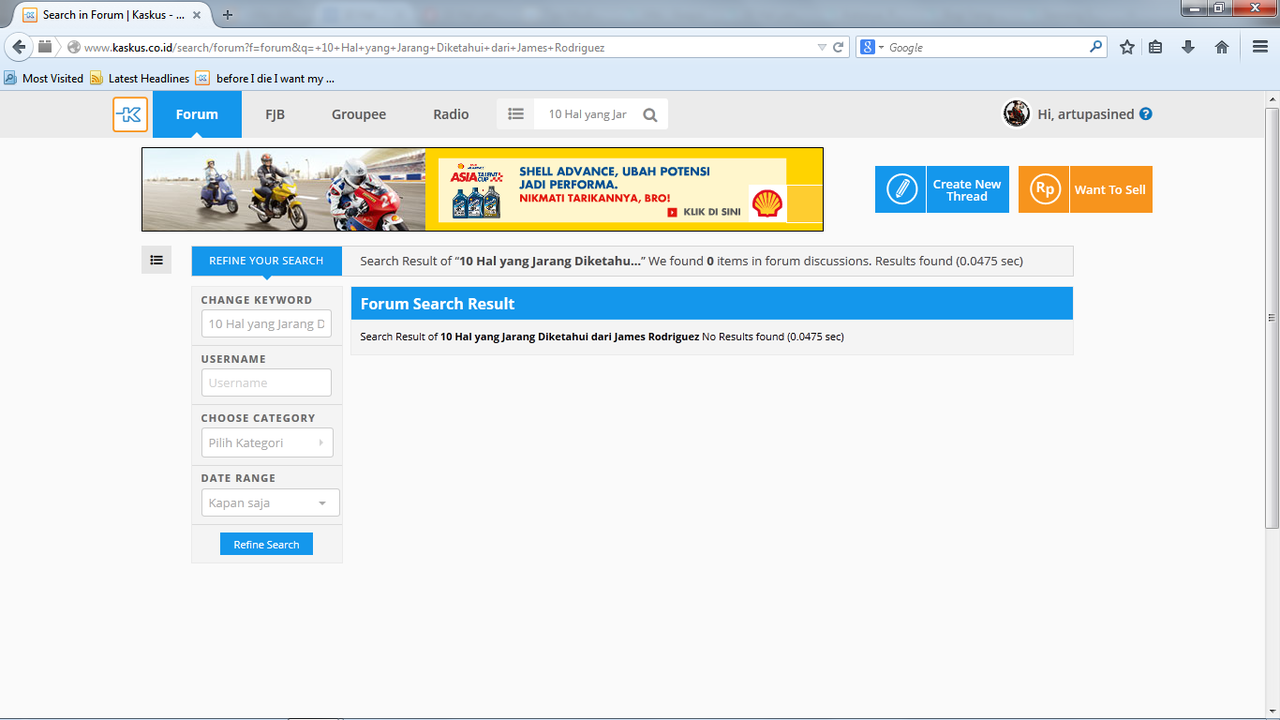Click the Kaskus header search box
Screen dimensions: 1280x720
tap(588, 114)
